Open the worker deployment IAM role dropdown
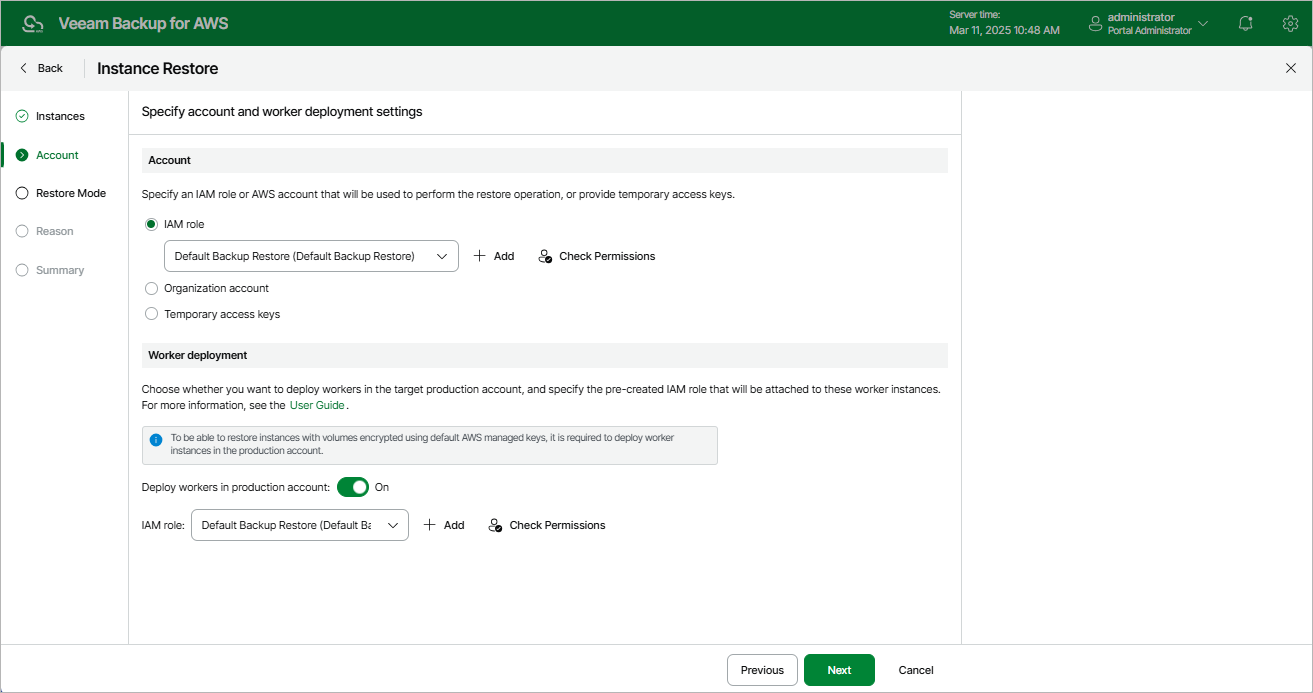This screenshot has height=693, width=1313. click(x=299, y=524)
